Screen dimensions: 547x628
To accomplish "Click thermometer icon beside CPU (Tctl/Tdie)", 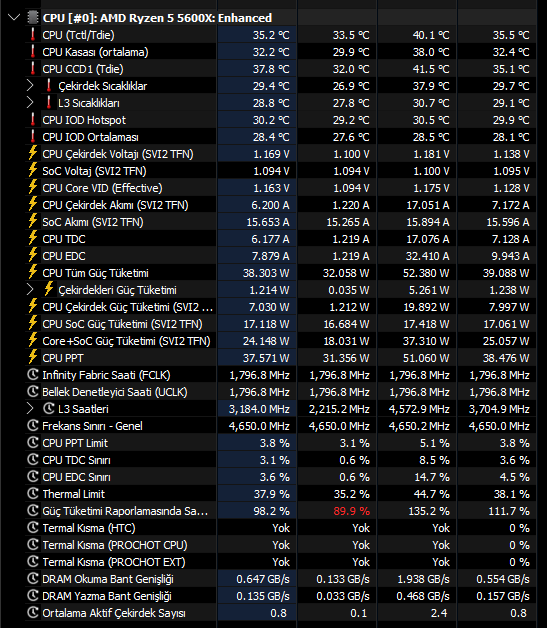I will pyautogui.click(x=33, y=34).
